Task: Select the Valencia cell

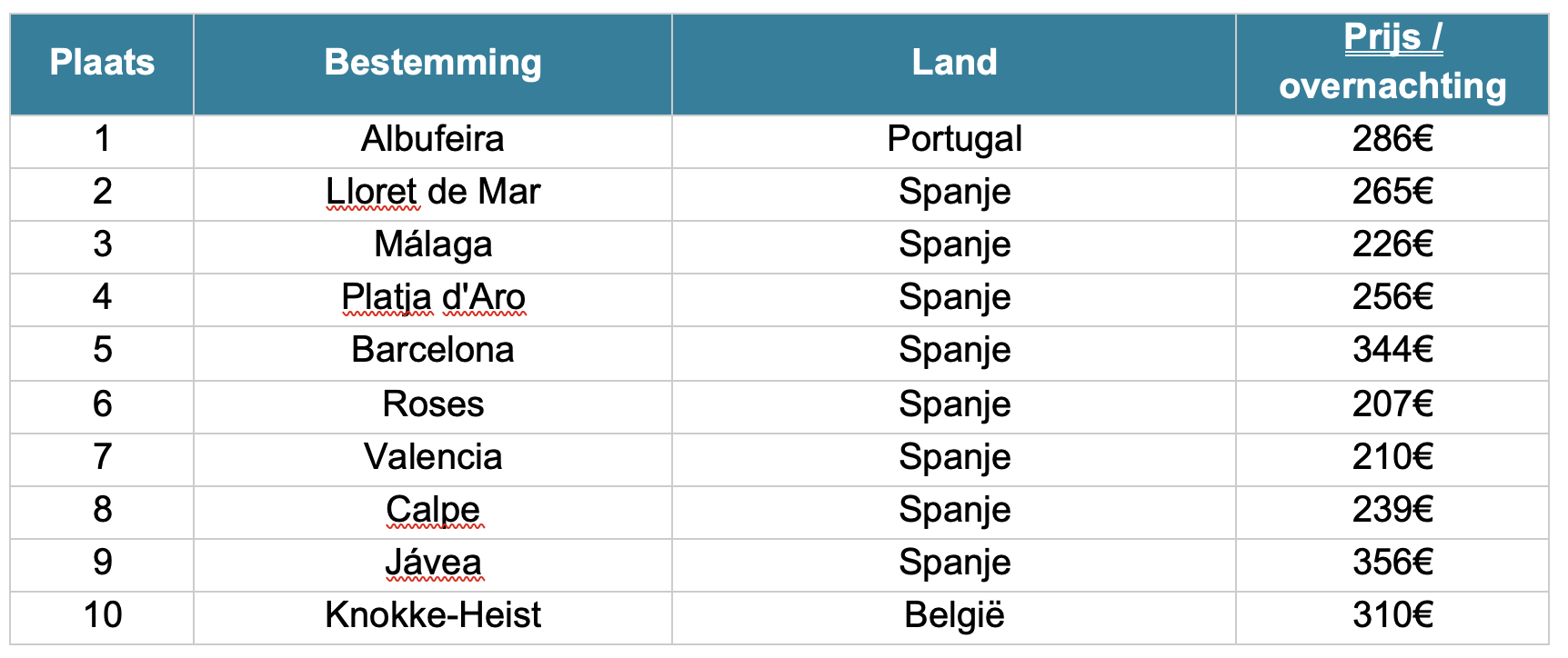Action: coord(433,458)
